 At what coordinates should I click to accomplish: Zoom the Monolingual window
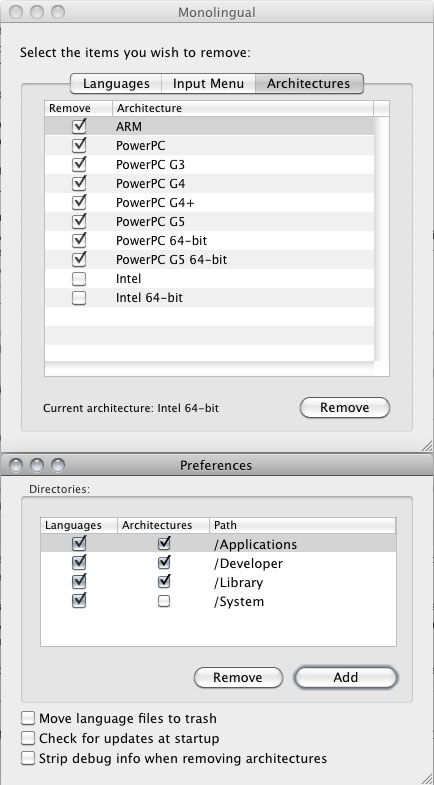[x=58, y=12]
